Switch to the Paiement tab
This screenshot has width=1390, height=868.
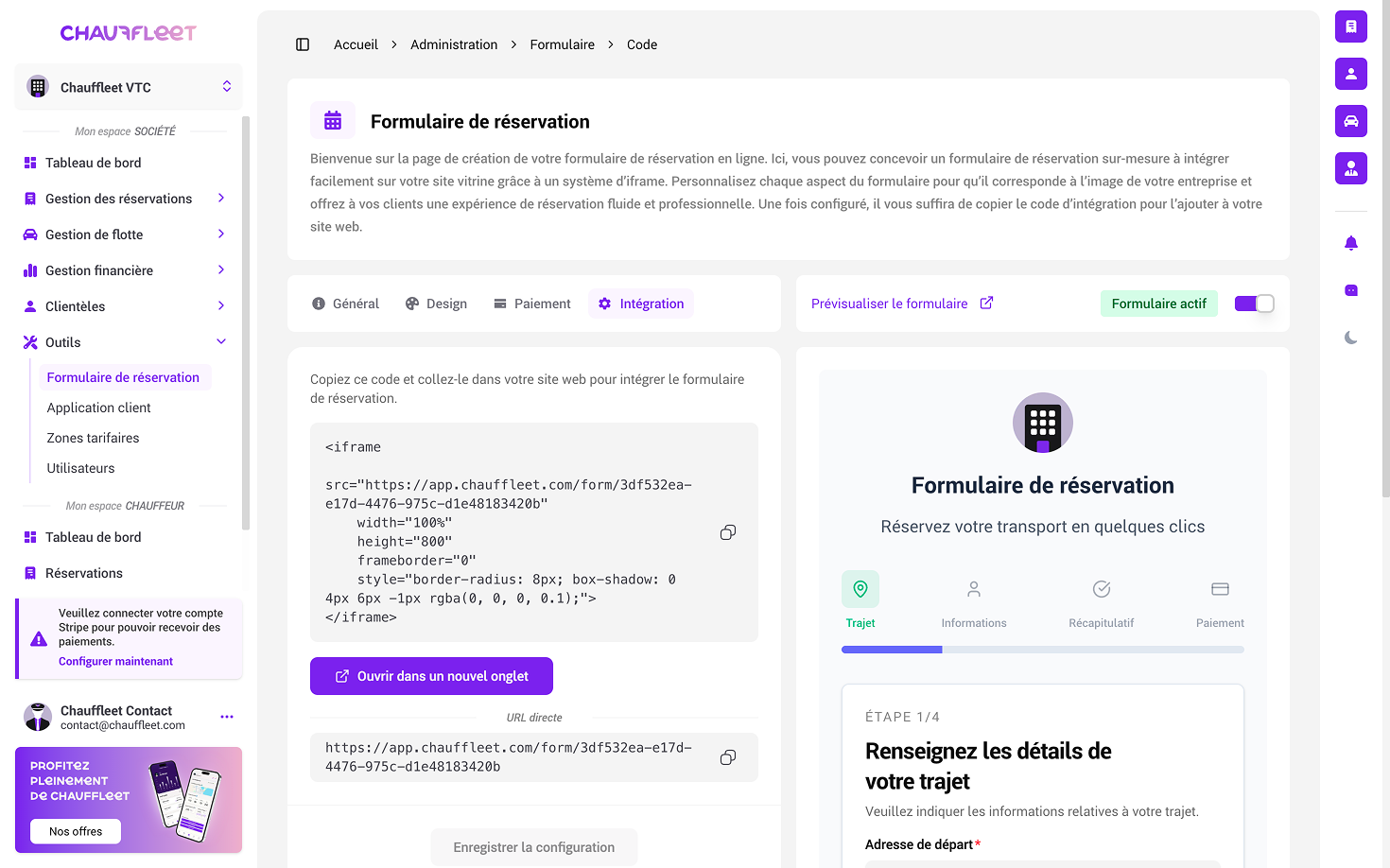click(531, 304)
